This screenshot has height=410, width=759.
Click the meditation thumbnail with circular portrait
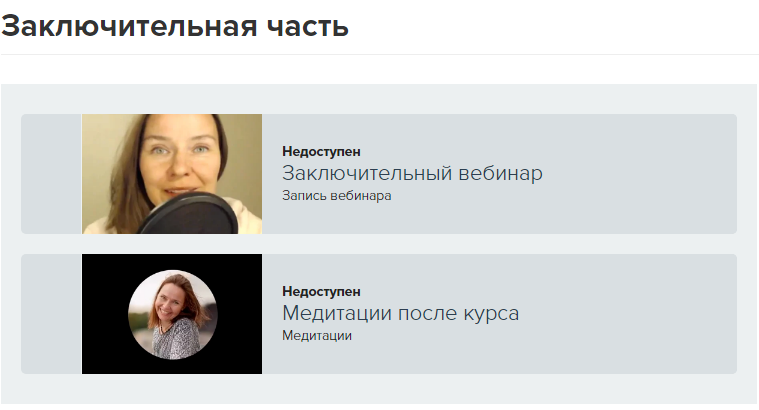click(172, 314)
